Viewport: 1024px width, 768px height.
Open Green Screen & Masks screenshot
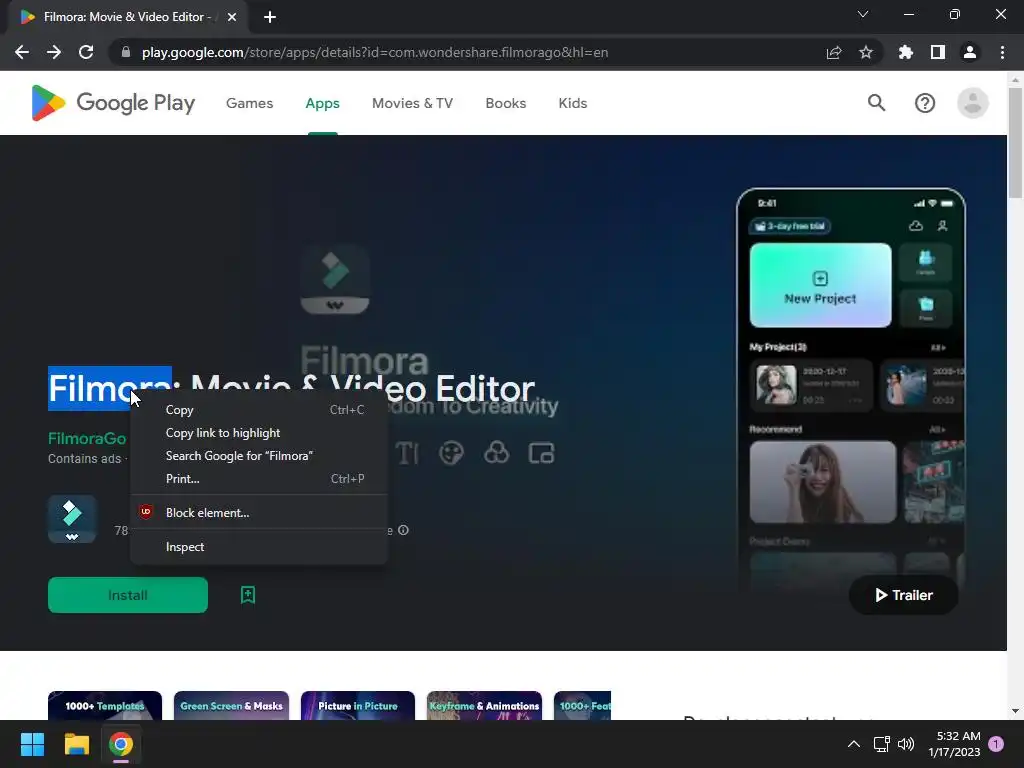tap(231, 705)
